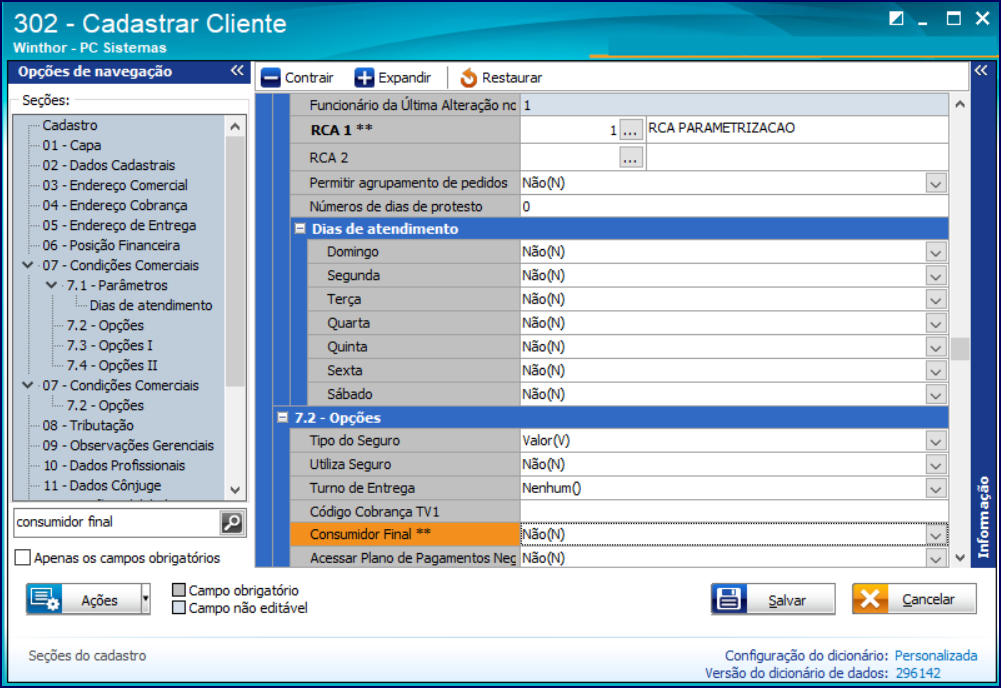
Task: Select 11 - Dados Cônjuge section
Action: point(102,486)
